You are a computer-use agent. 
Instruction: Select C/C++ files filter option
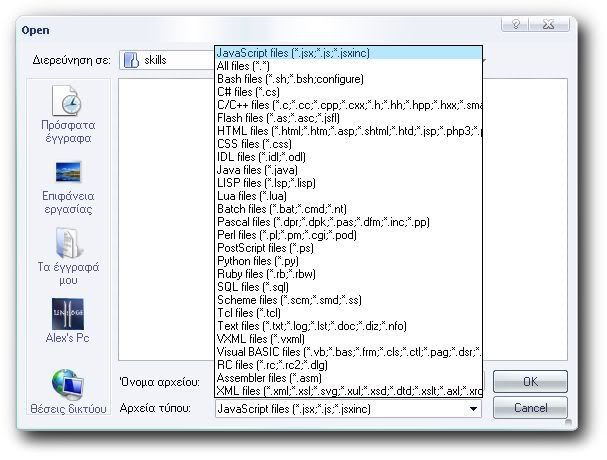pyautogui.click(x=348, y=105)
